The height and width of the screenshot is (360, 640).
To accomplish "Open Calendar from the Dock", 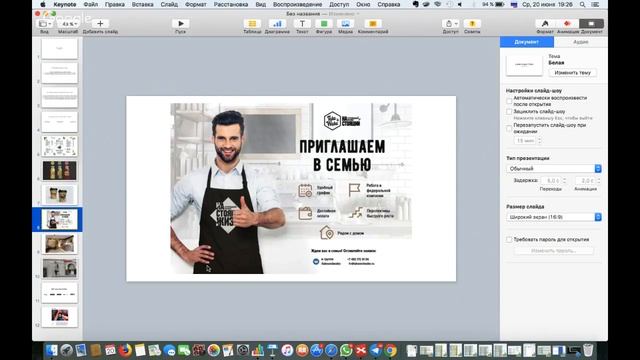I will [x=110, y=350].
